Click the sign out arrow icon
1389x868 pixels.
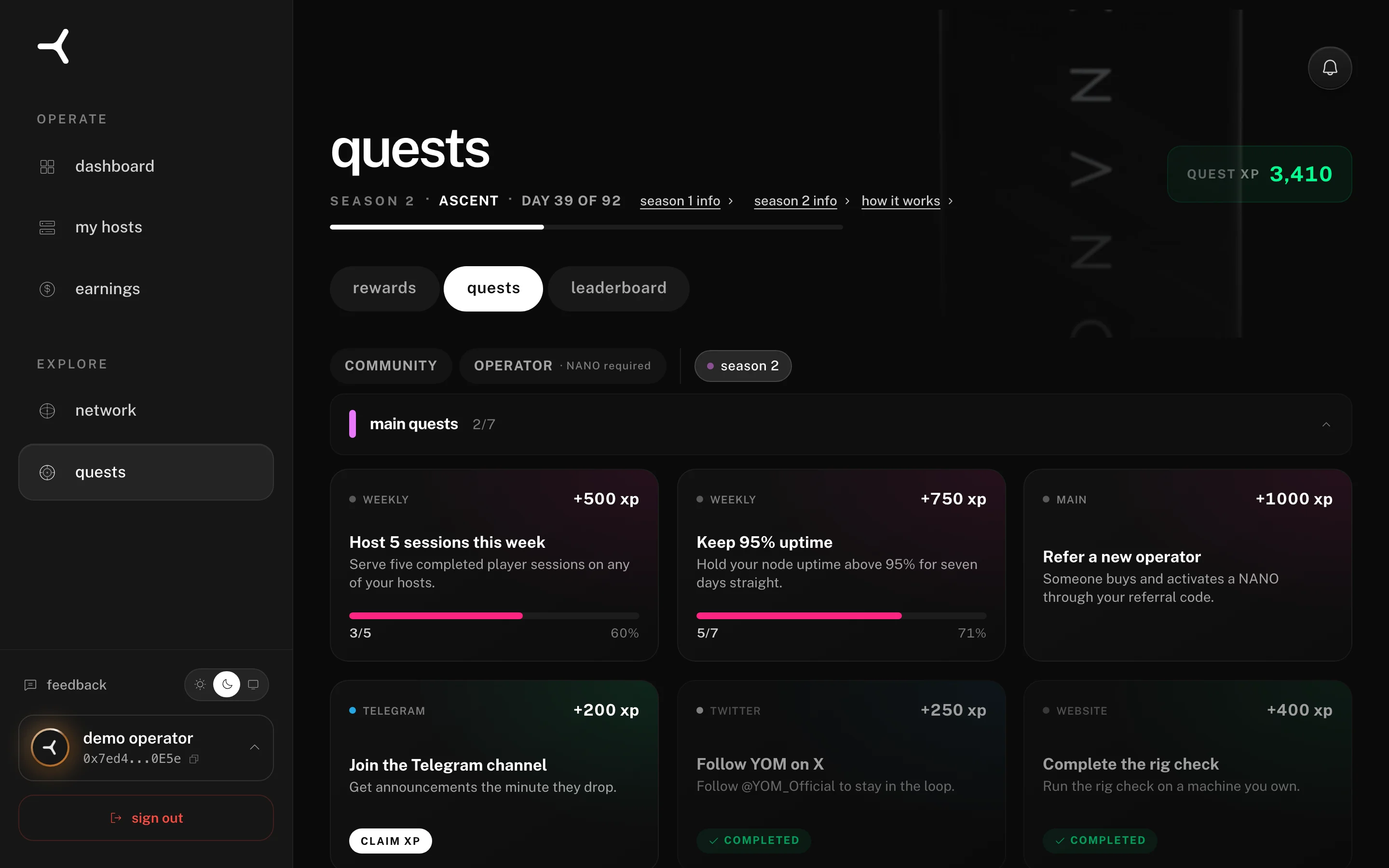point(116,817)
